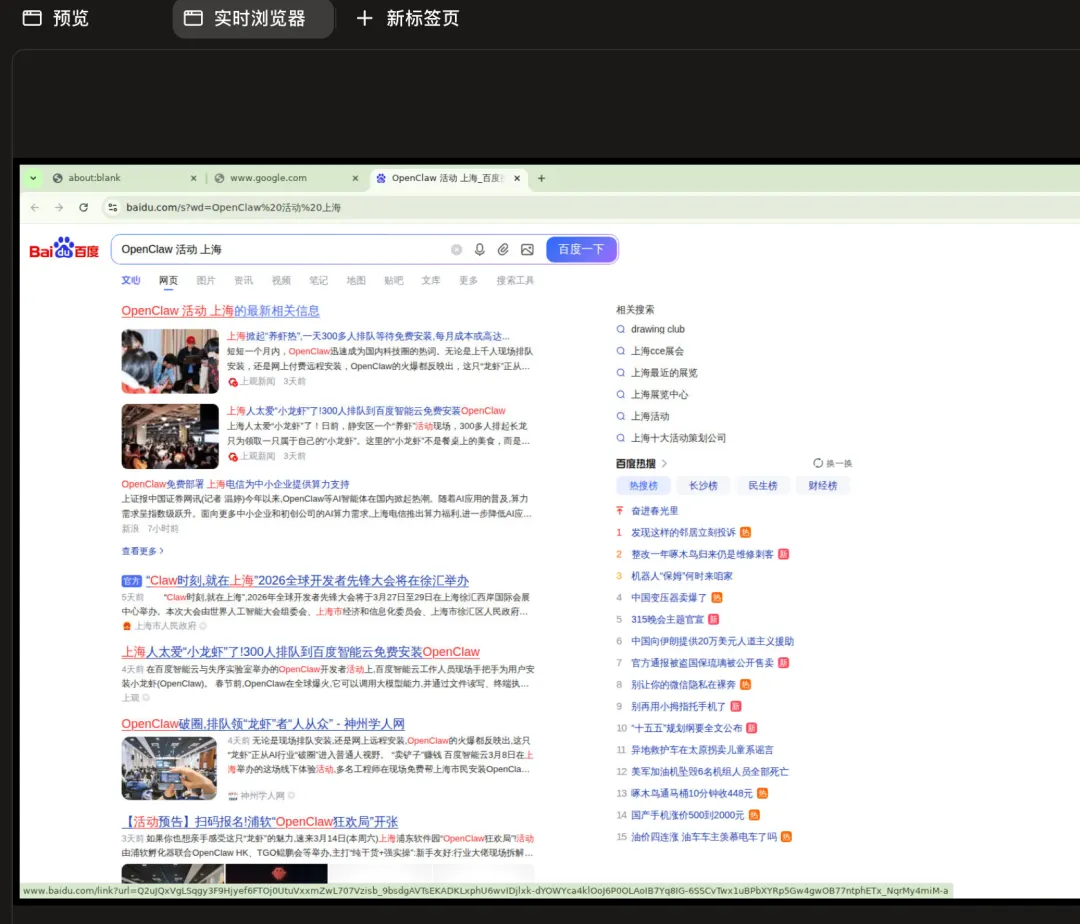Click the Baidu search input field
The width and height of the screenshot is (1080, 924).
pyautogui.click(x=281, y=249)
